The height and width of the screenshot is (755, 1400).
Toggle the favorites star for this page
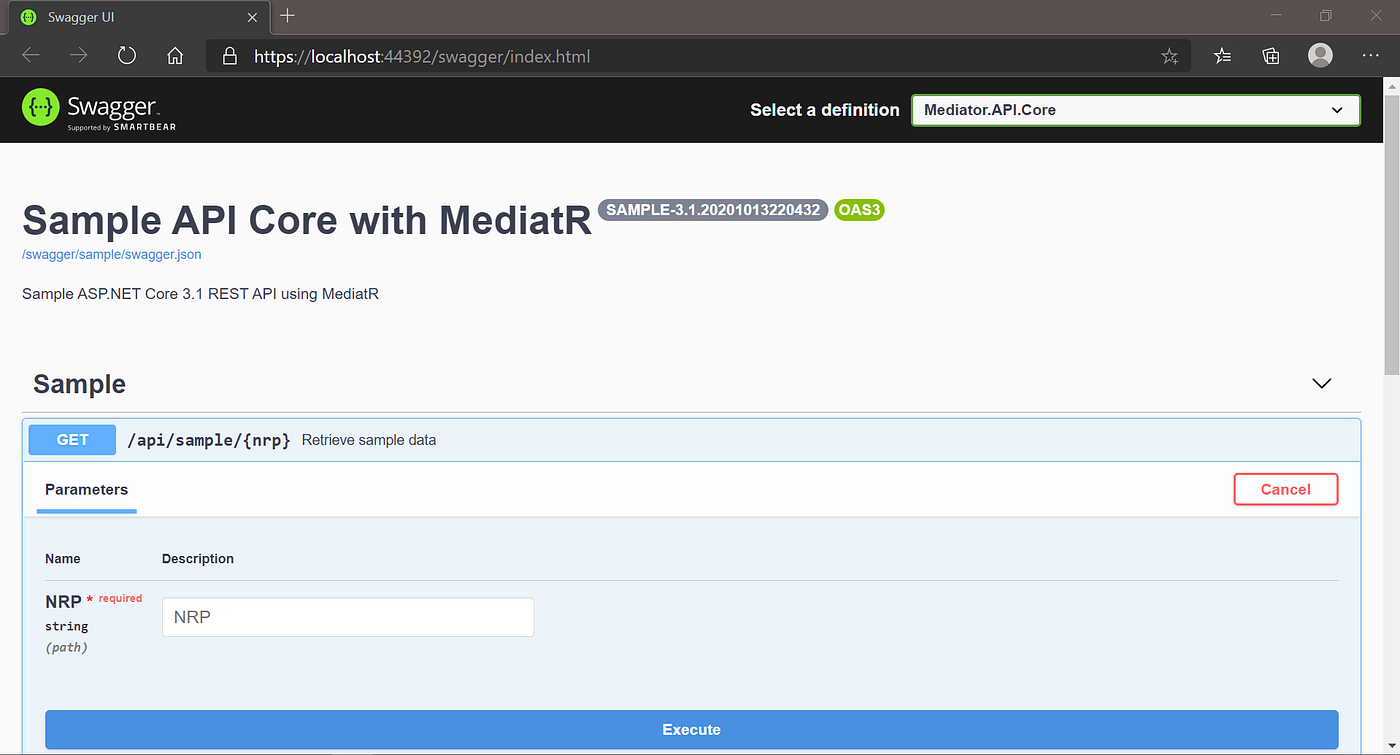point(1169,56)
